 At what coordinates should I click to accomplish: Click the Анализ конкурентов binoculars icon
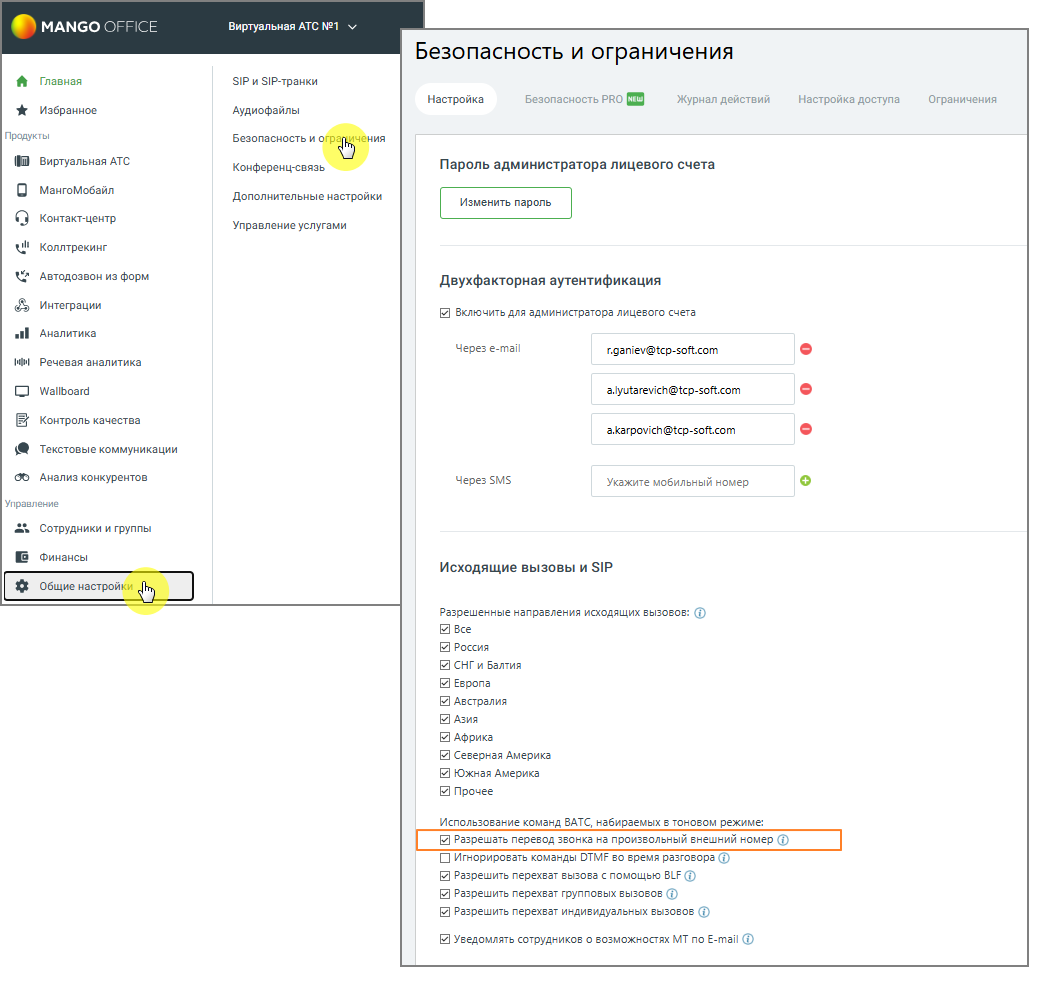tap(22, 478)
